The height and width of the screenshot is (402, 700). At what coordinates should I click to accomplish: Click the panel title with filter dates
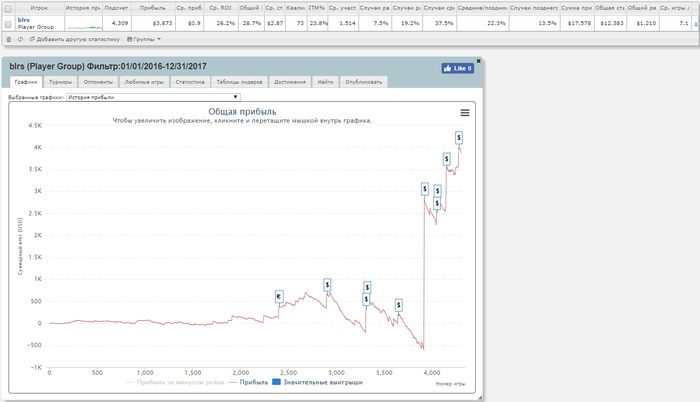click(x=108, y=67)
